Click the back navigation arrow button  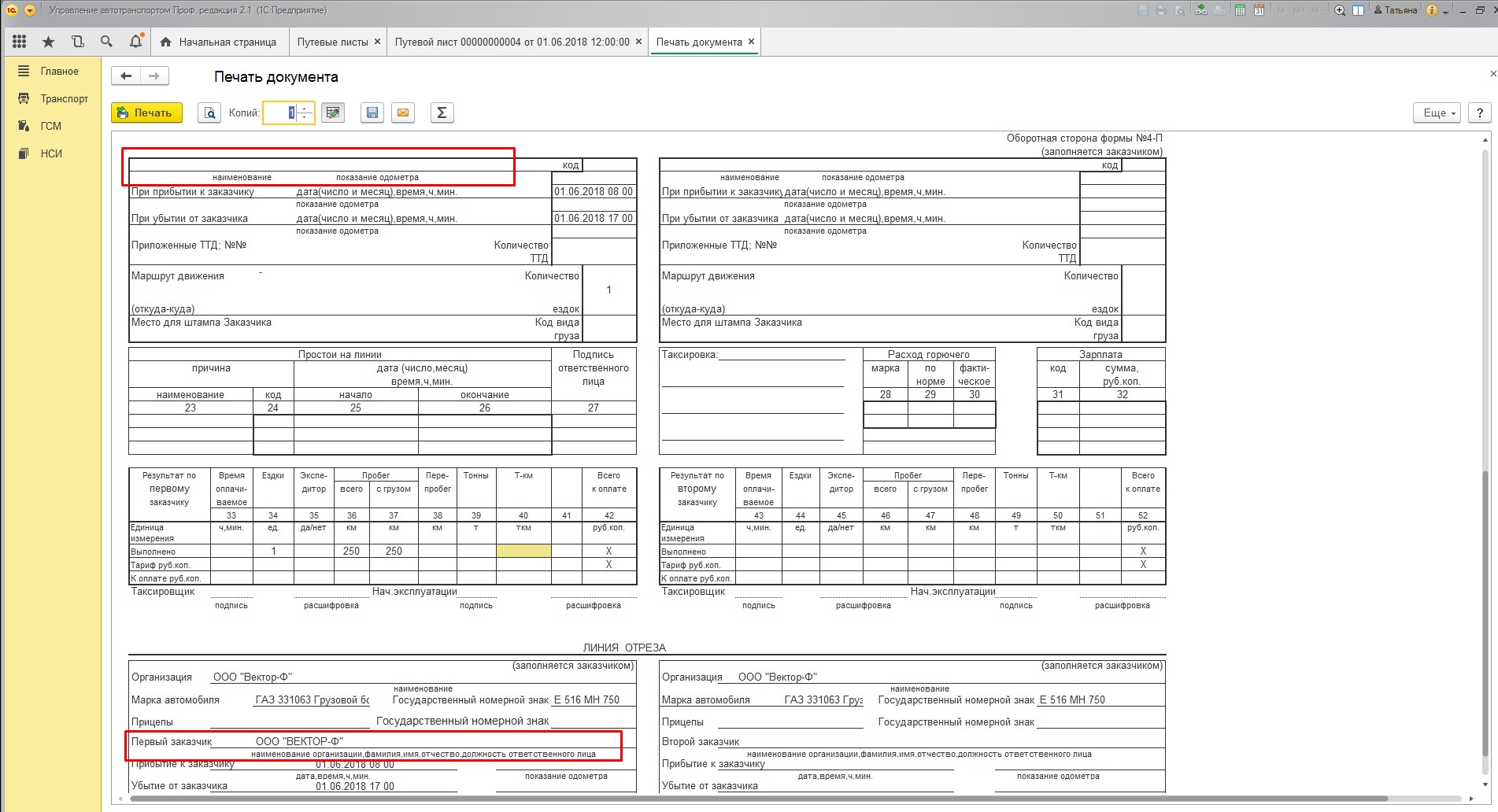(126, 76)
